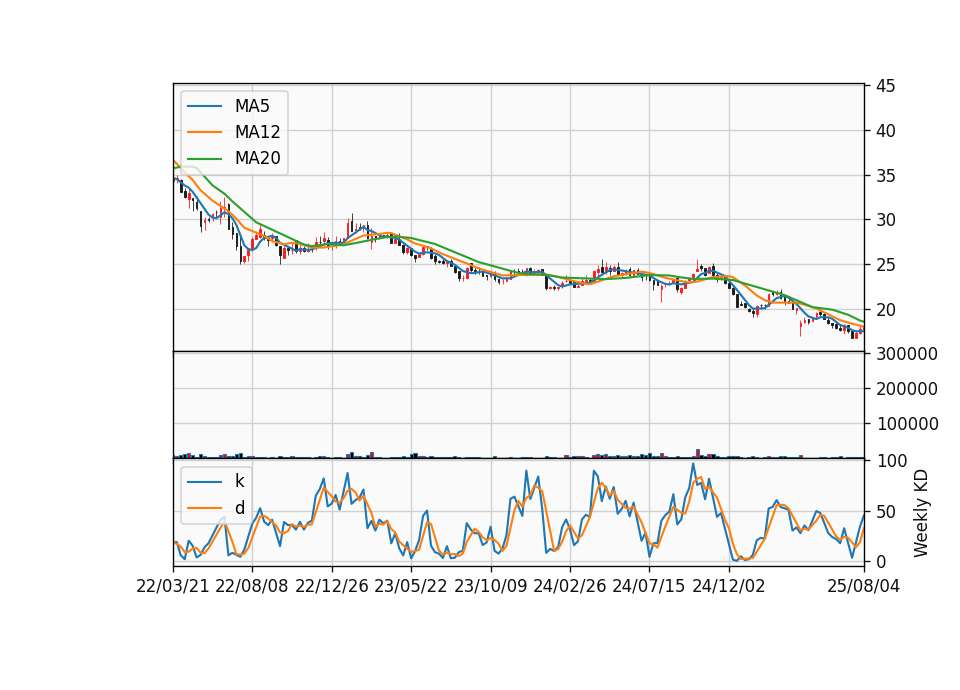The width and height of the screenshot is (960, 690).
Task: Click the 300000 volume axis label
Action: (x=907, y=354)
